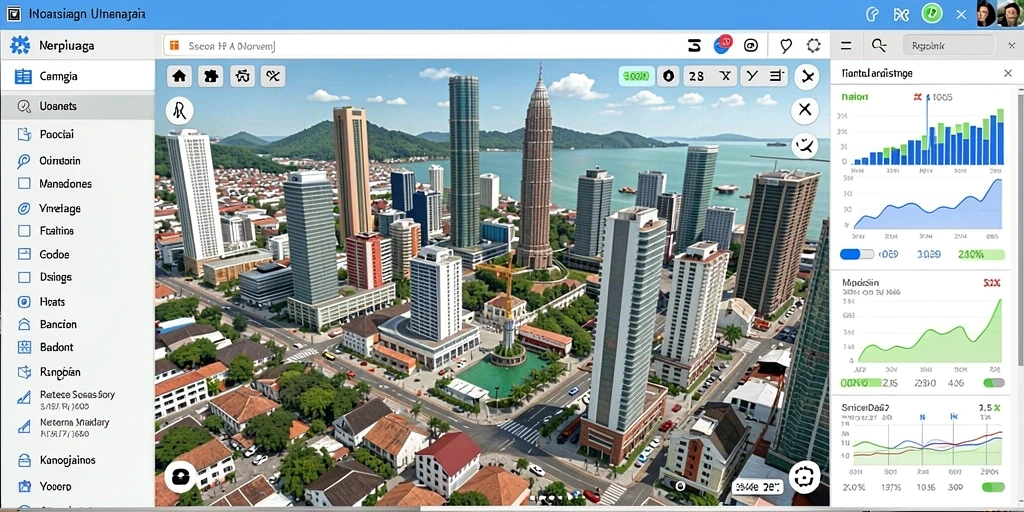Click the green '230%' progress bar
This screenshot has height=512, width=1024.
click(981, 255)
